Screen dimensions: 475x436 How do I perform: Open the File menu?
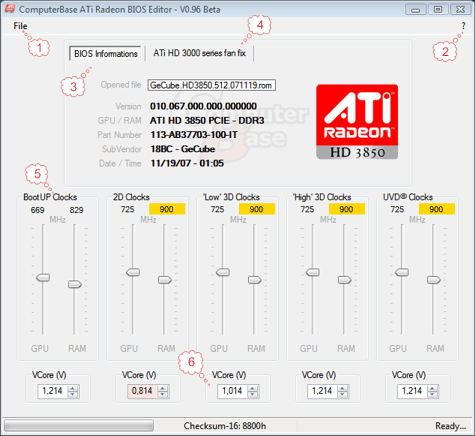point(20,26)
